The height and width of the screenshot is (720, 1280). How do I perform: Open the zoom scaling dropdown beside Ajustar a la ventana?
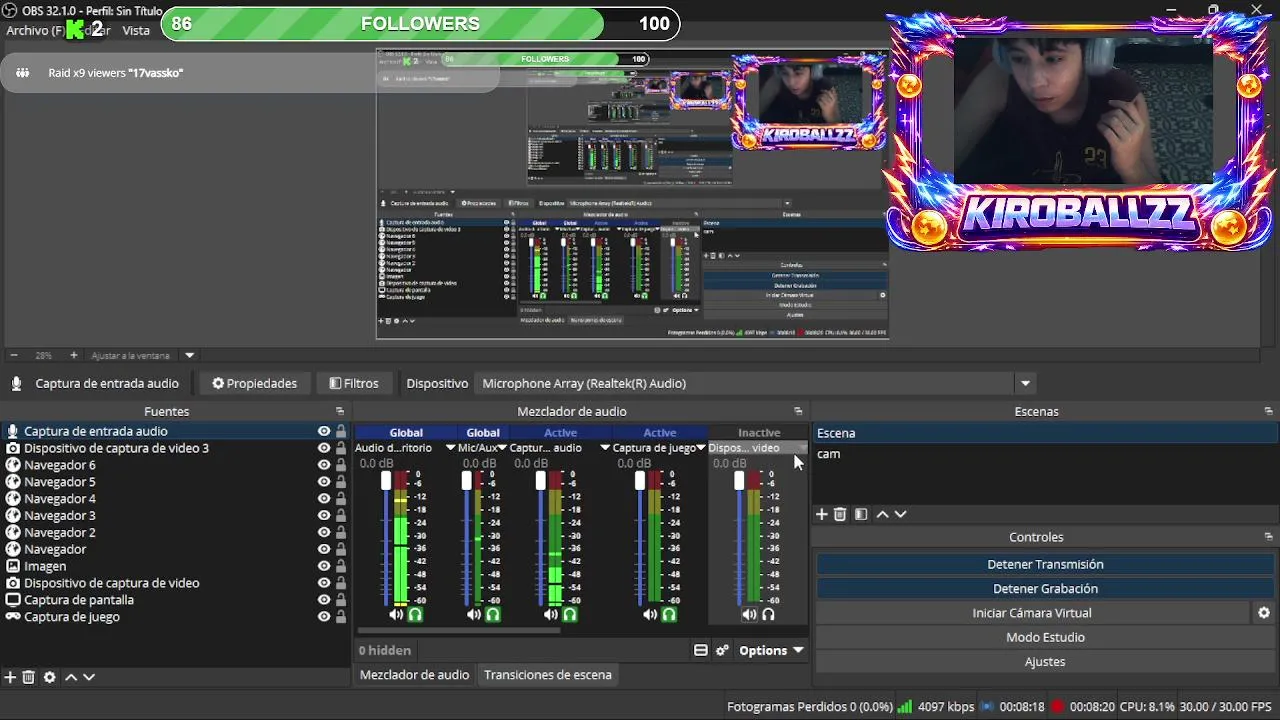[189, 355]
